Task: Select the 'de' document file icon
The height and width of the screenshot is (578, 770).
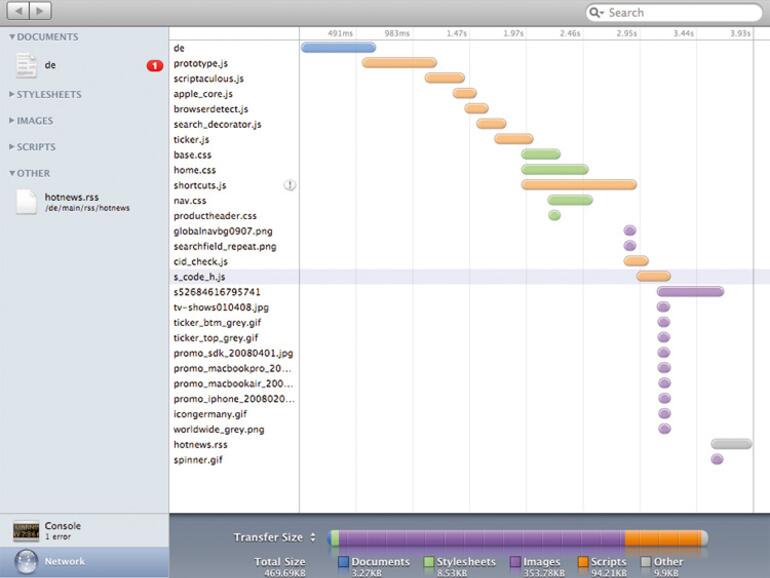Action: (26, 66)
